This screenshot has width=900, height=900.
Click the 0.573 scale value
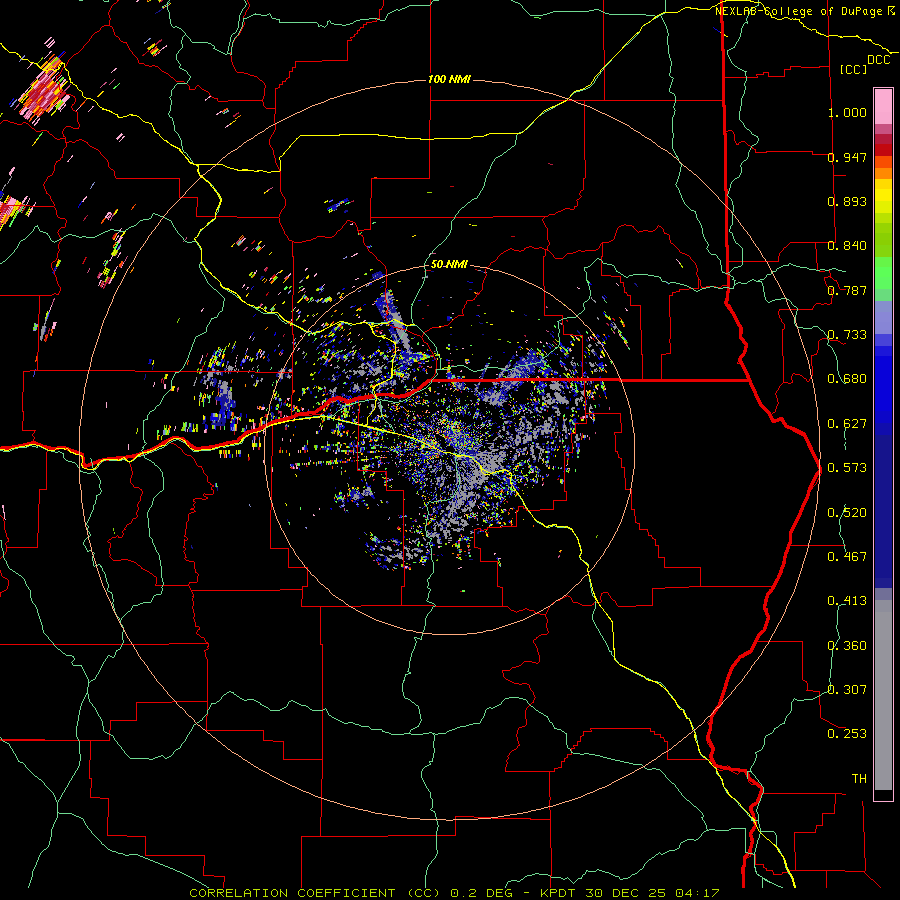[847, 468]
